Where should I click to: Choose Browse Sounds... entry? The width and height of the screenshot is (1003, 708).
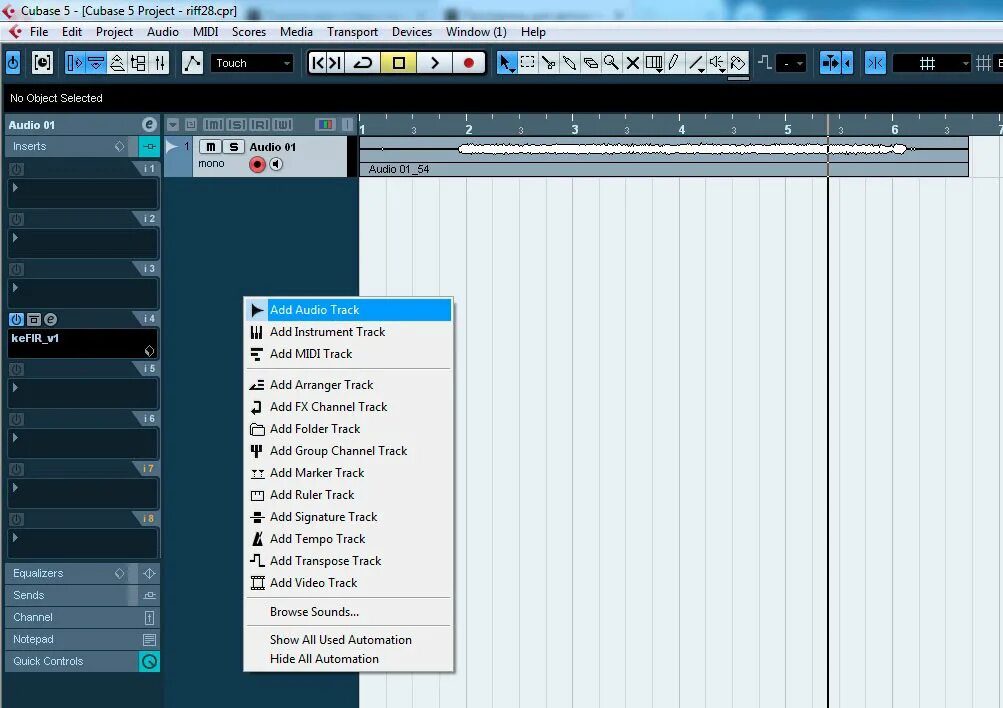[x=349, y=611]
